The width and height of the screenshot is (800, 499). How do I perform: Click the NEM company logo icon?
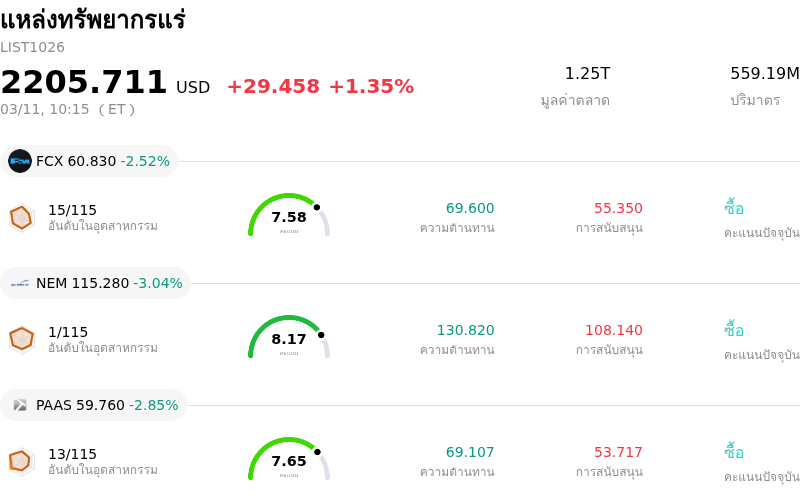click(20, 283)
